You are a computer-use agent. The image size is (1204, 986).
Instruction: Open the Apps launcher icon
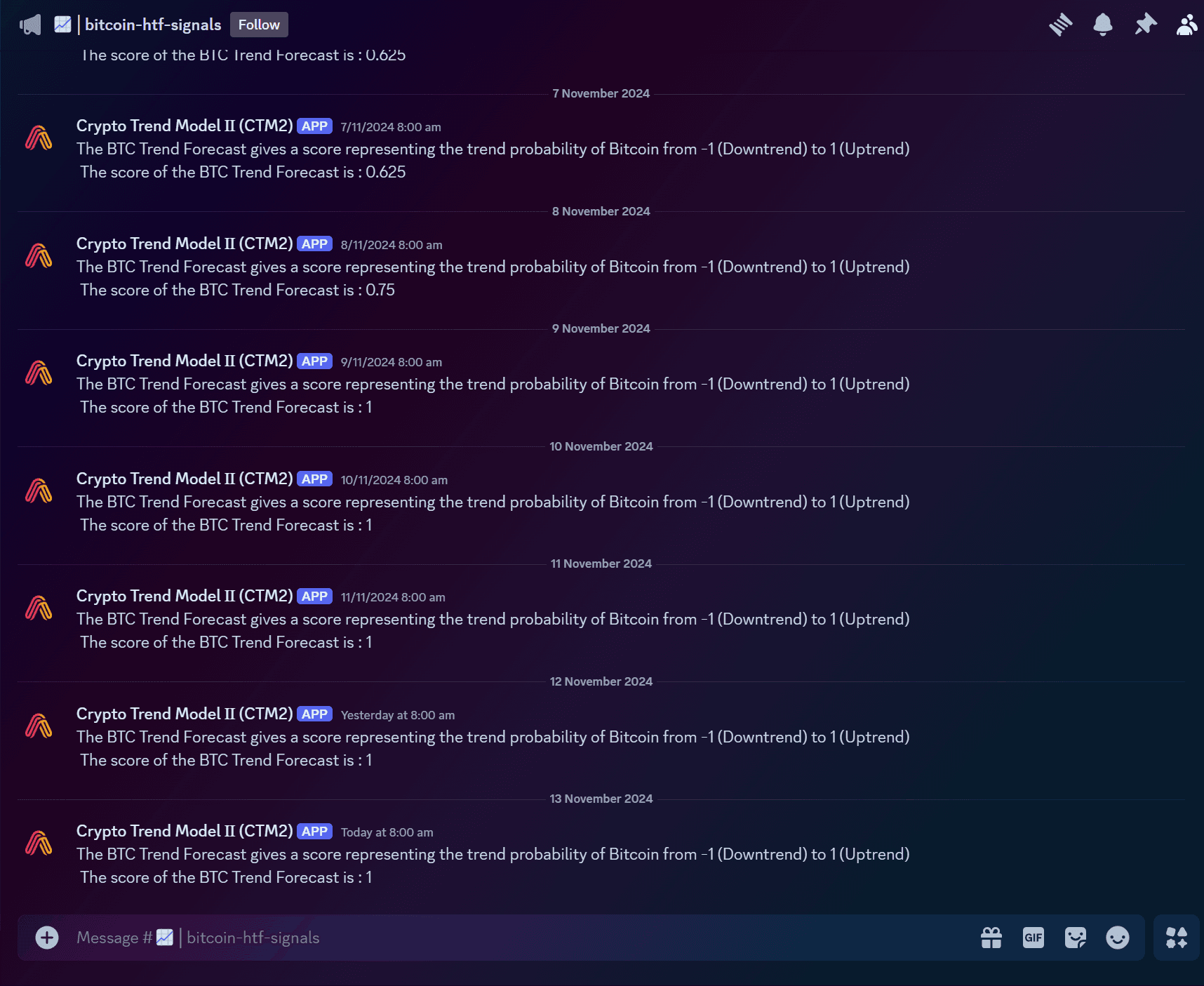[x=1176, y=938]
